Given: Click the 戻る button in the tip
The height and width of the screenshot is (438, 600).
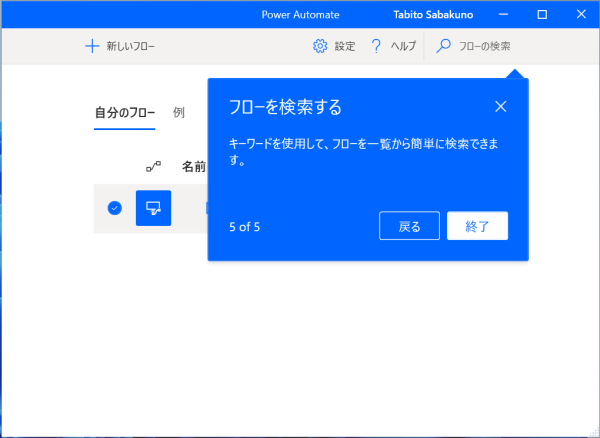Looking at the screenshot, I should point(409,226).
